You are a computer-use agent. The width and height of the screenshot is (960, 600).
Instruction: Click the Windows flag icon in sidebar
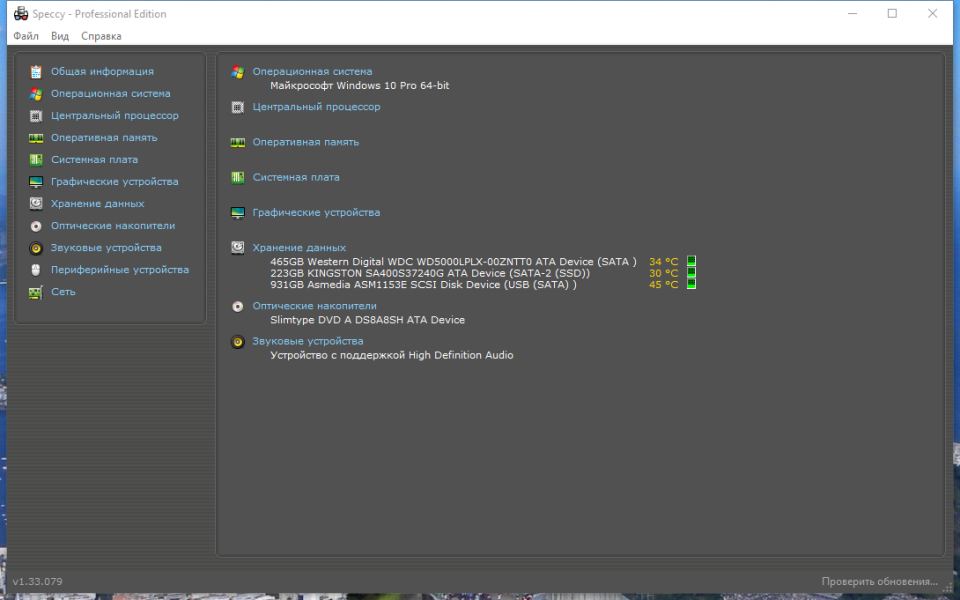pos(36,94)
